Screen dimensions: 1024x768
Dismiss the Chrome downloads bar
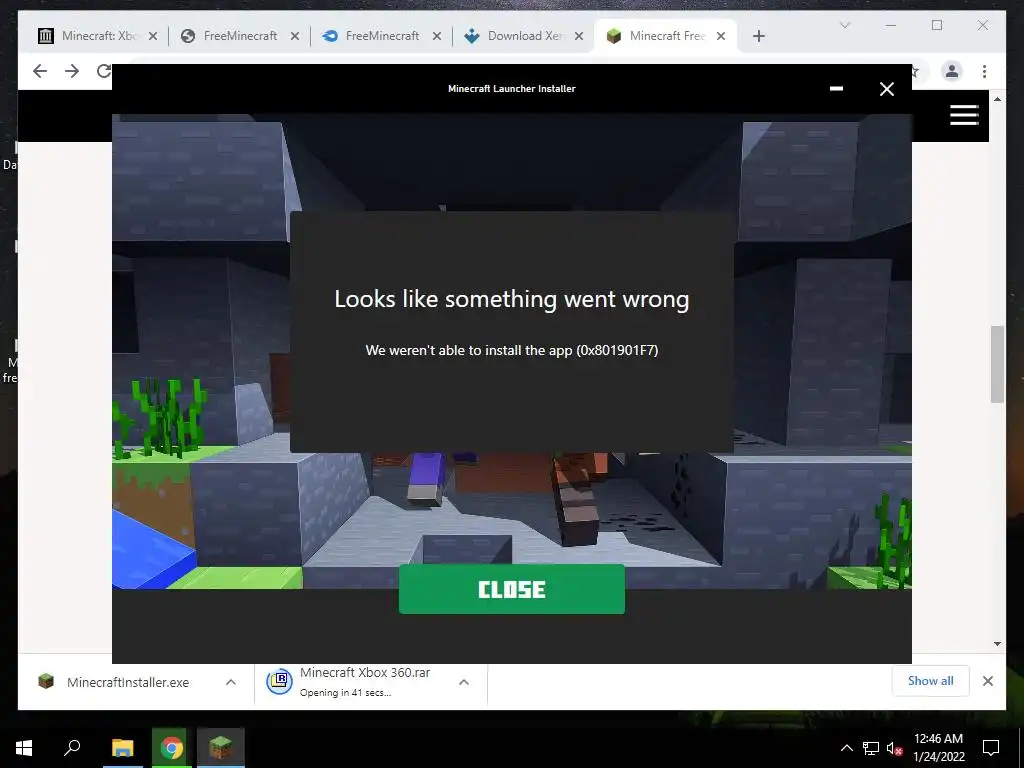(x=987, y=681)
